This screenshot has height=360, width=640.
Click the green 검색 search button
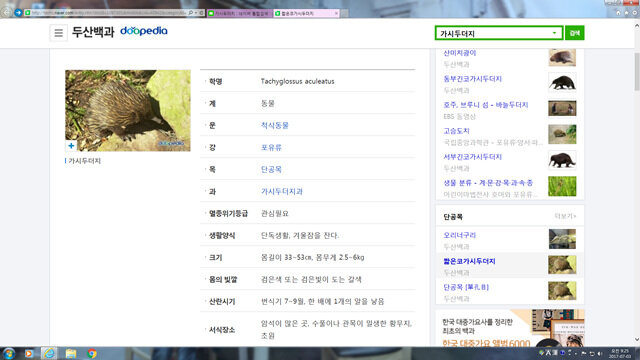coord(574,33)
